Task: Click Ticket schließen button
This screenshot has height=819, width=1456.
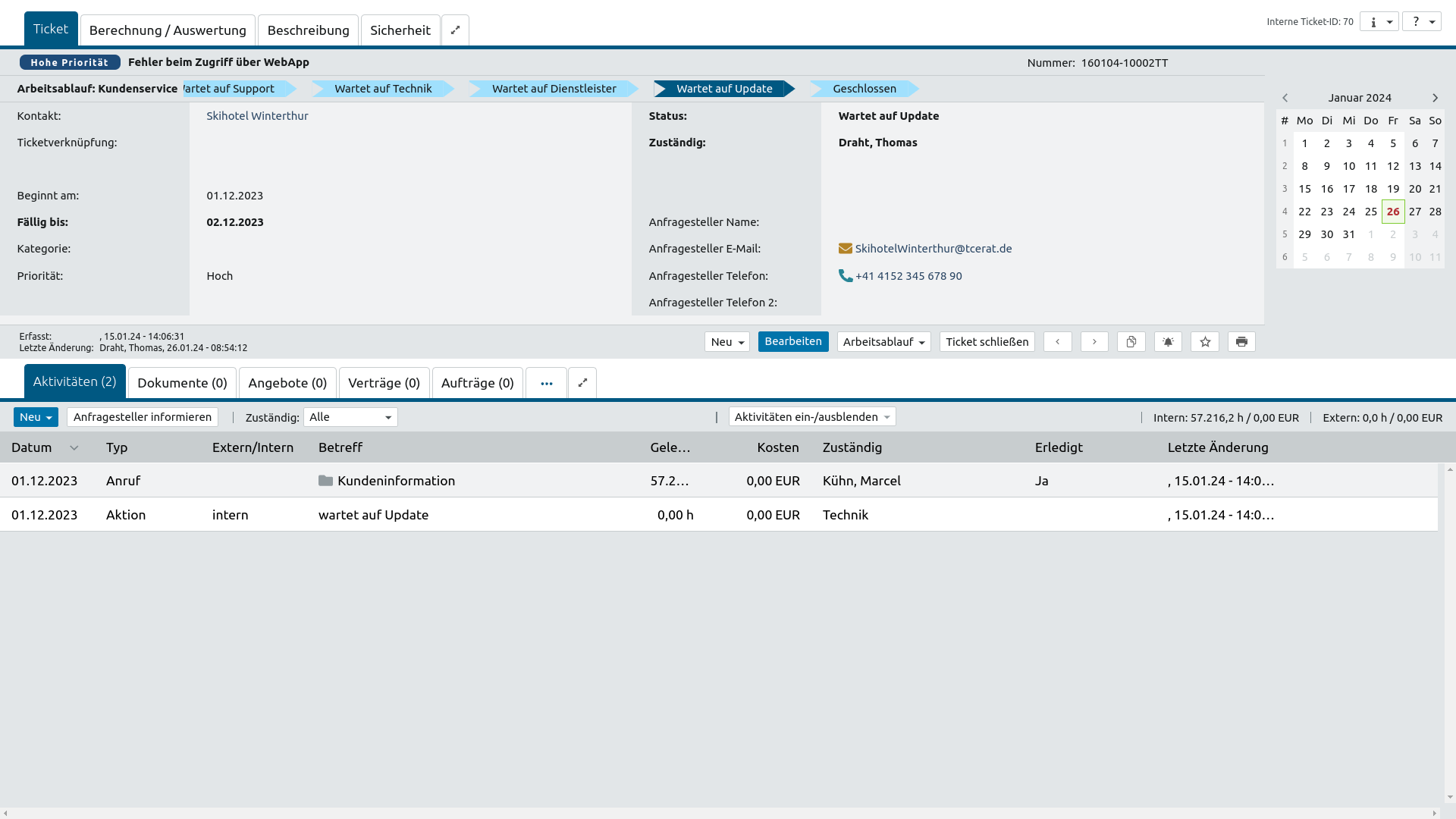Action: (987, 342)
